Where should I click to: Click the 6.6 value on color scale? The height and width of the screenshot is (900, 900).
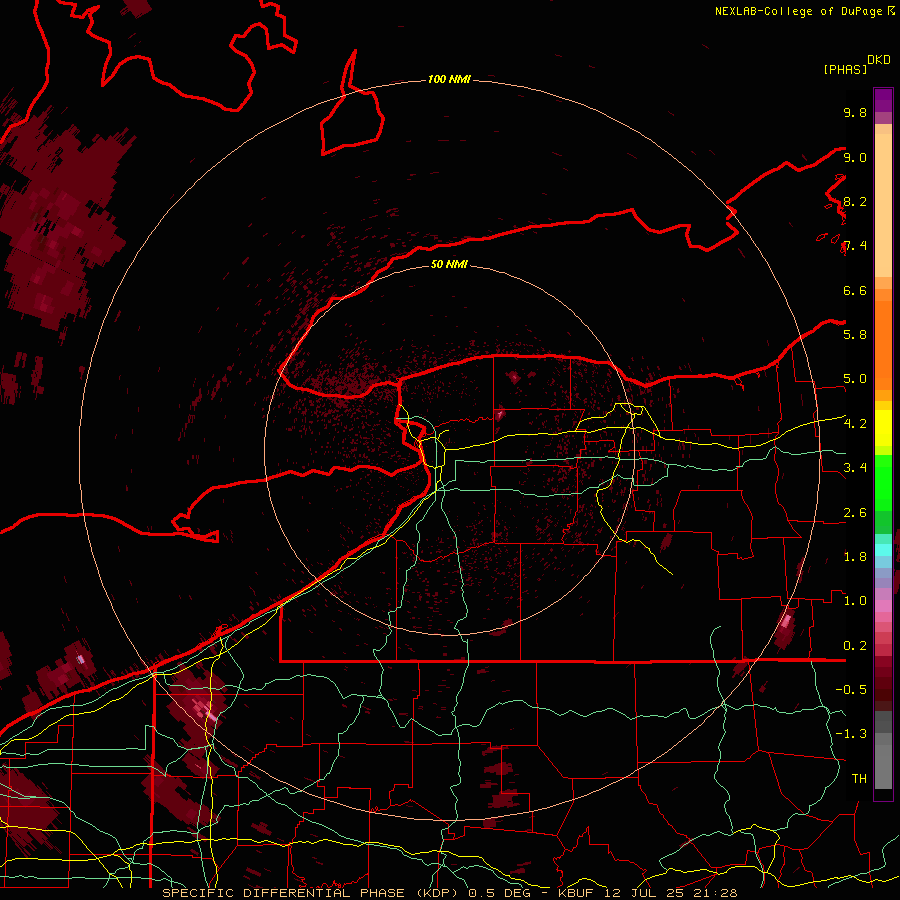coord(855,290)
